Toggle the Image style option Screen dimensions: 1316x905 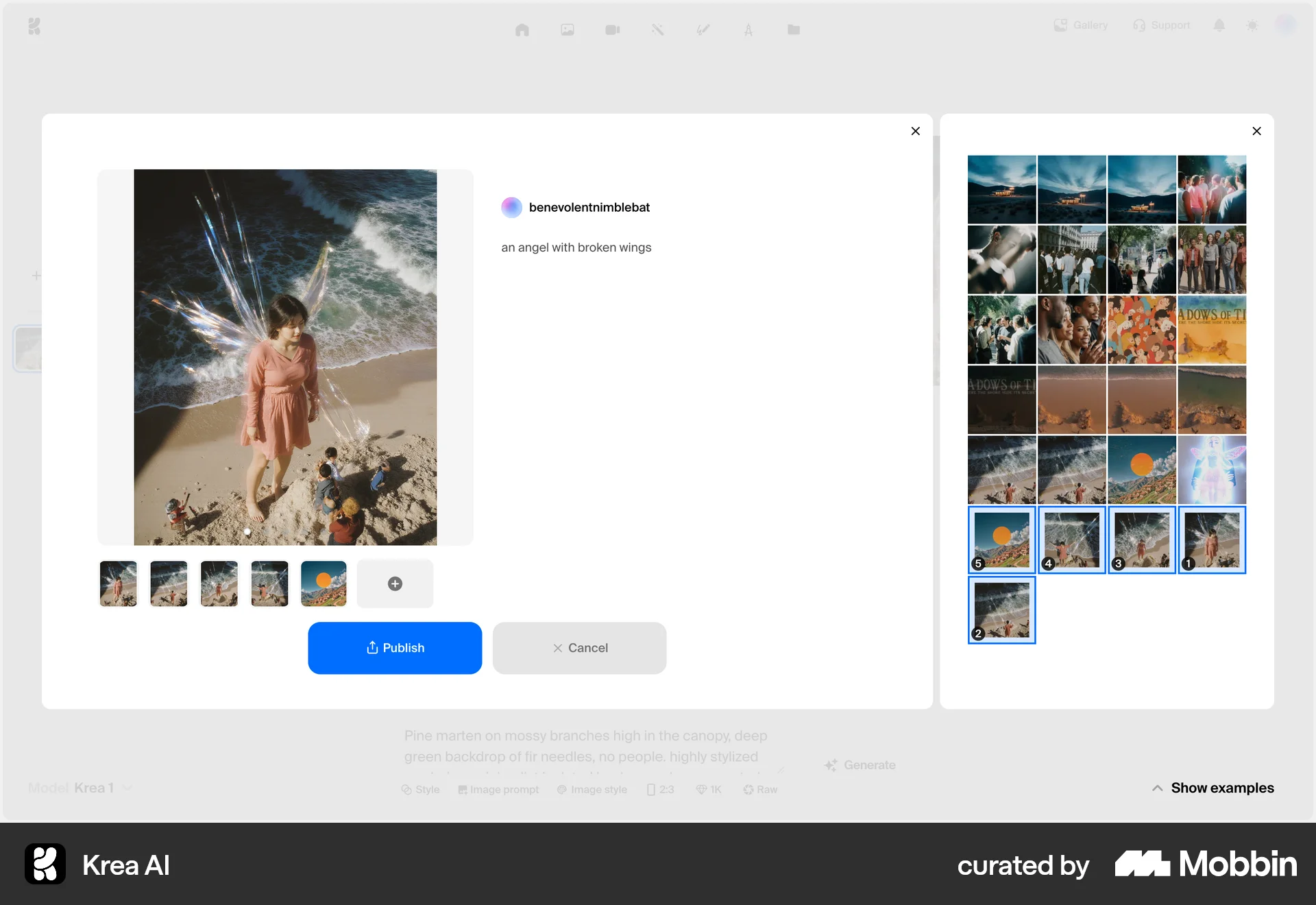pyautogui.click(x=592, y=789)
